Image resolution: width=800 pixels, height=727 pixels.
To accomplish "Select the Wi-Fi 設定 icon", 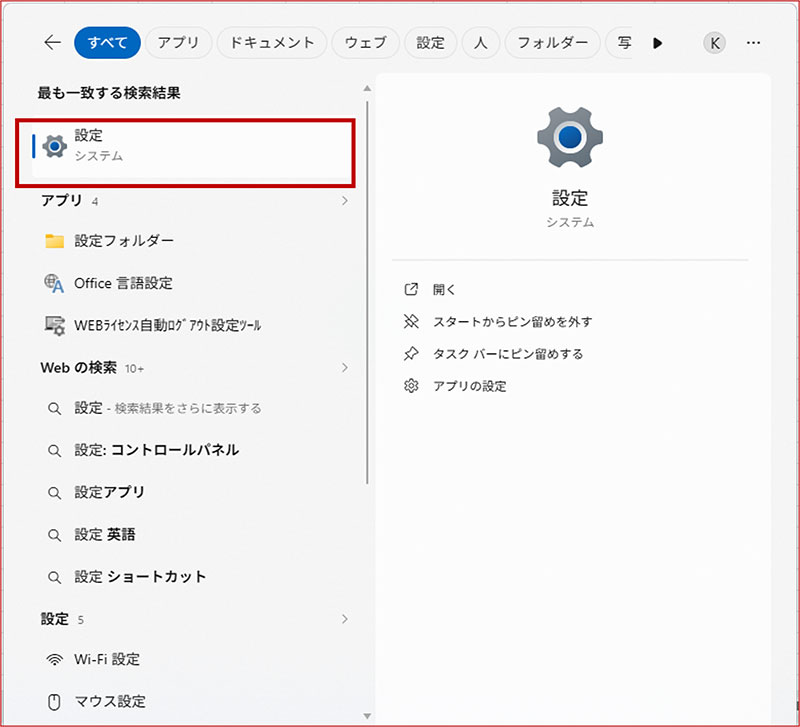I will pos(55,659).
